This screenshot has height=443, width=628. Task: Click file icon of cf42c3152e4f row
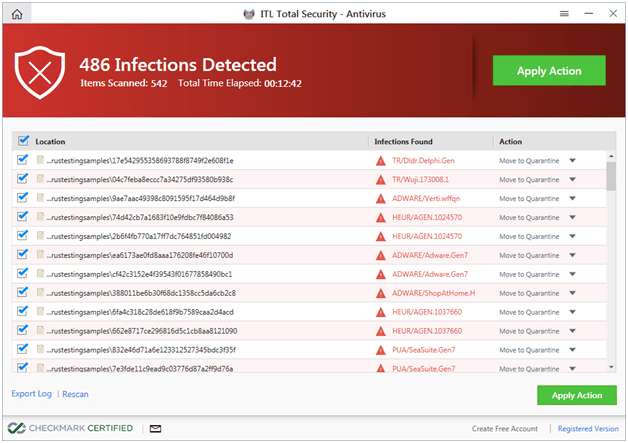(40, 274)
